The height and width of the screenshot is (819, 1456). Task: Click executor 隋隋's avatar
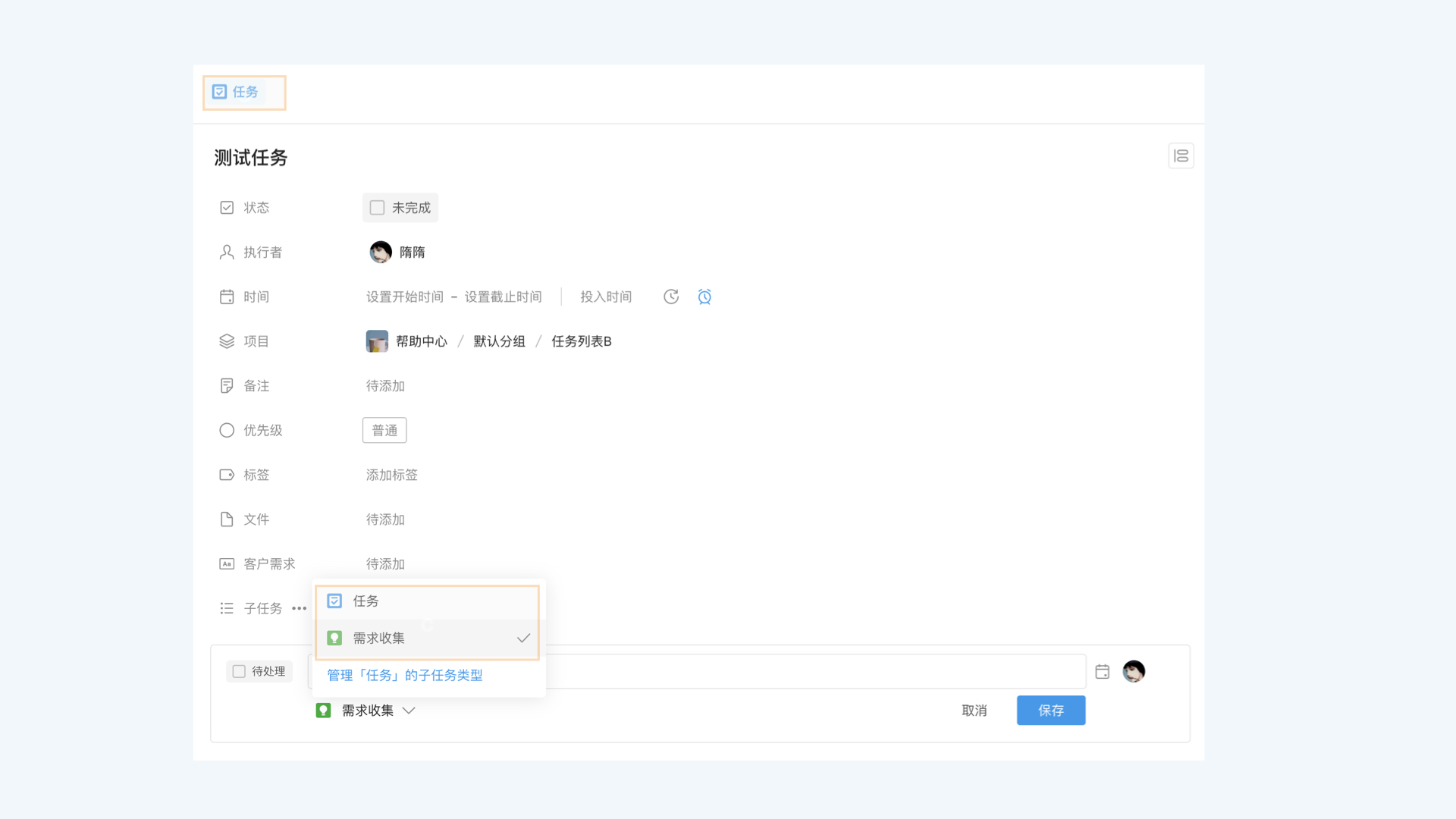click(x=381, y=252)
